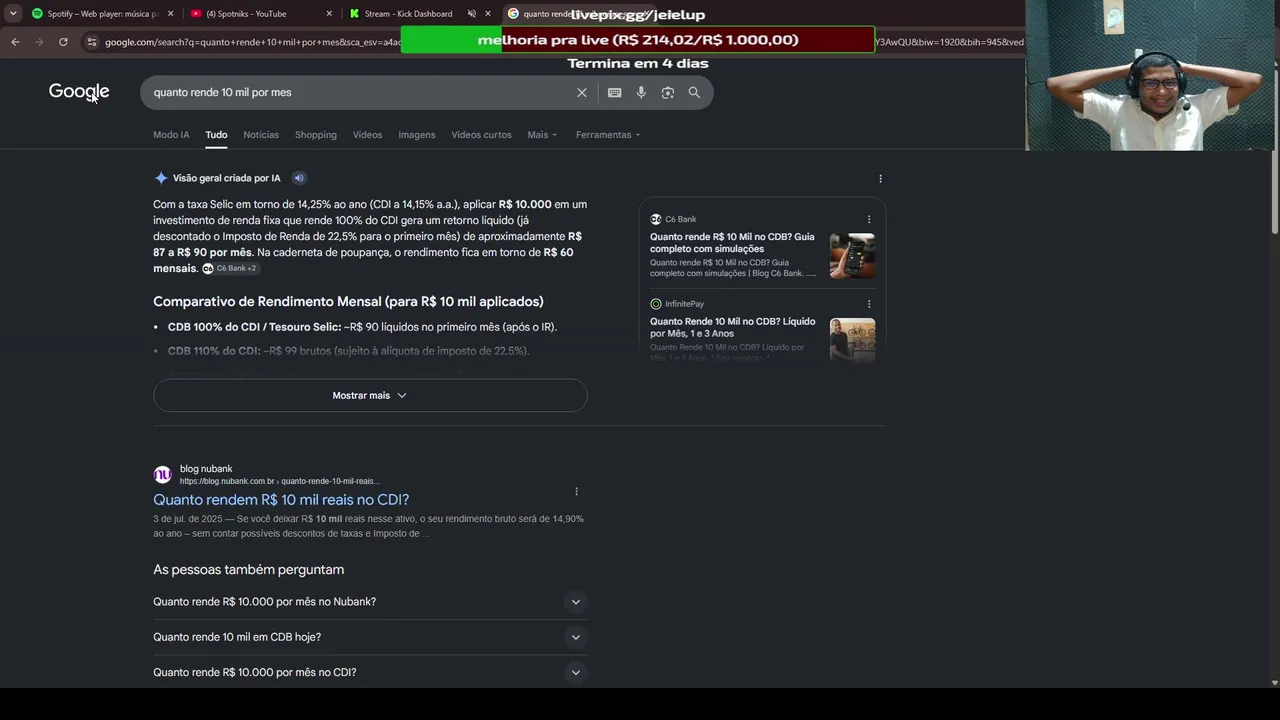Click the 'CDB 100% do CDI / Tesouro Selic' bullet

point(362,327)
